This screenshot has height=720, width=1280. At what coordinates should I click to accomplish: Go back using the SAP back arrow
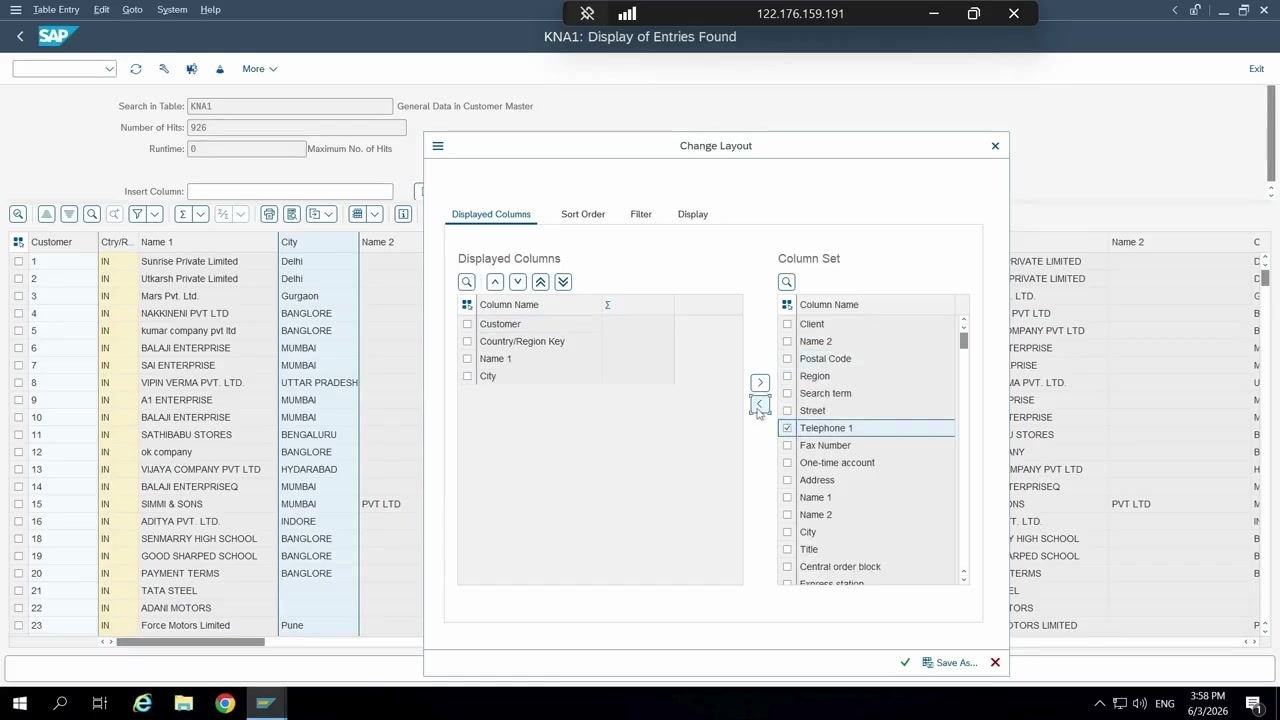pos(20,36)
